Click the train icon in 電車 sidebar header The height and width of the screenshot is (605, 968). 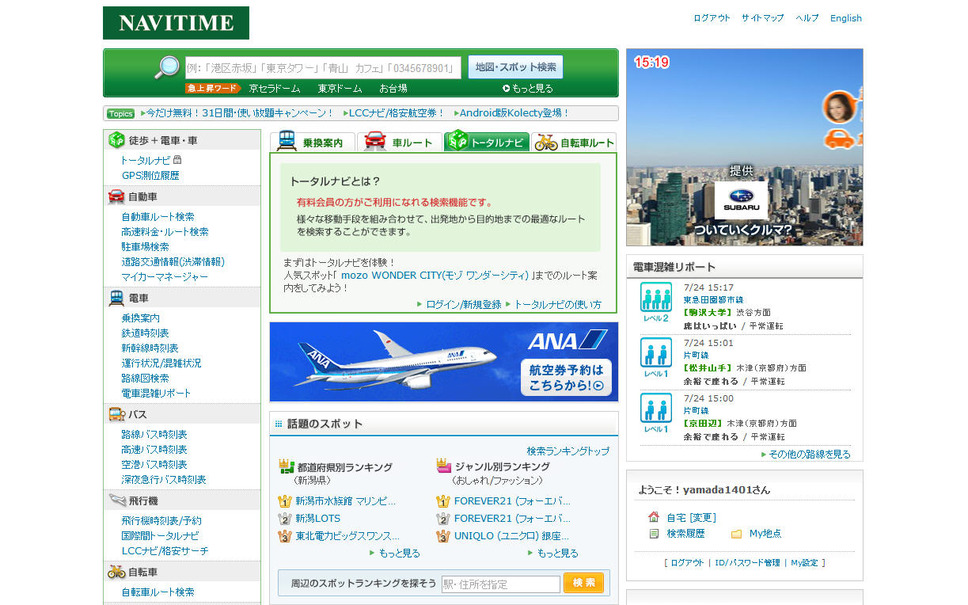point(116,298)
